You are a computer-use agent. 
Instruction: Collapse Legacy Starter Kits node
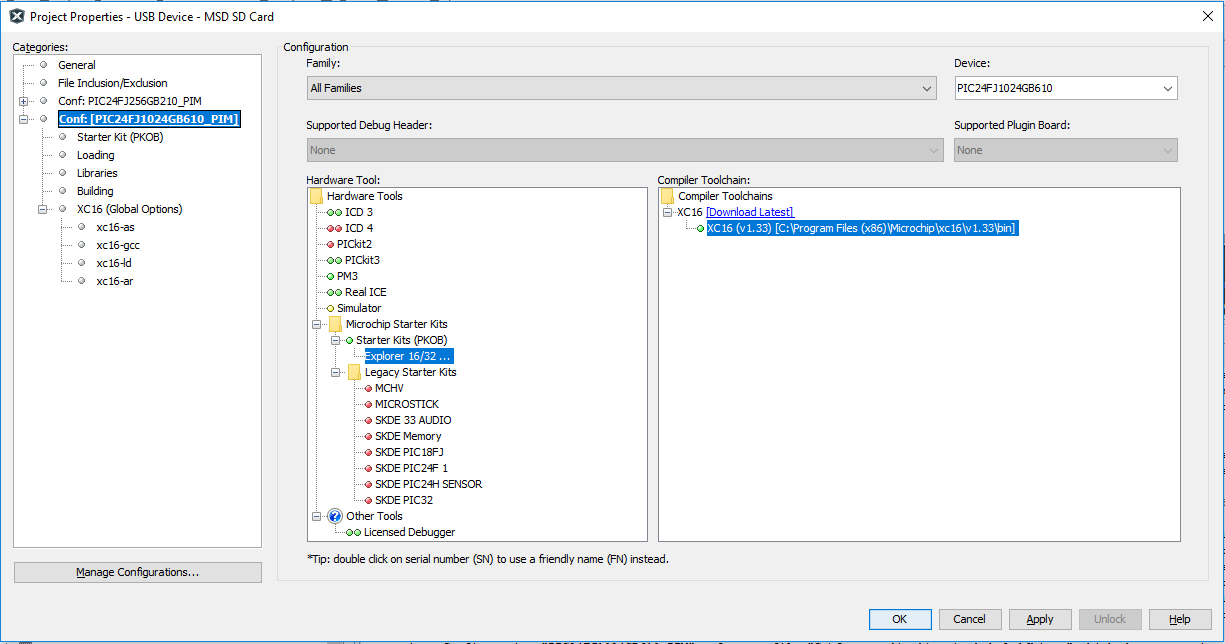point(336,372)
